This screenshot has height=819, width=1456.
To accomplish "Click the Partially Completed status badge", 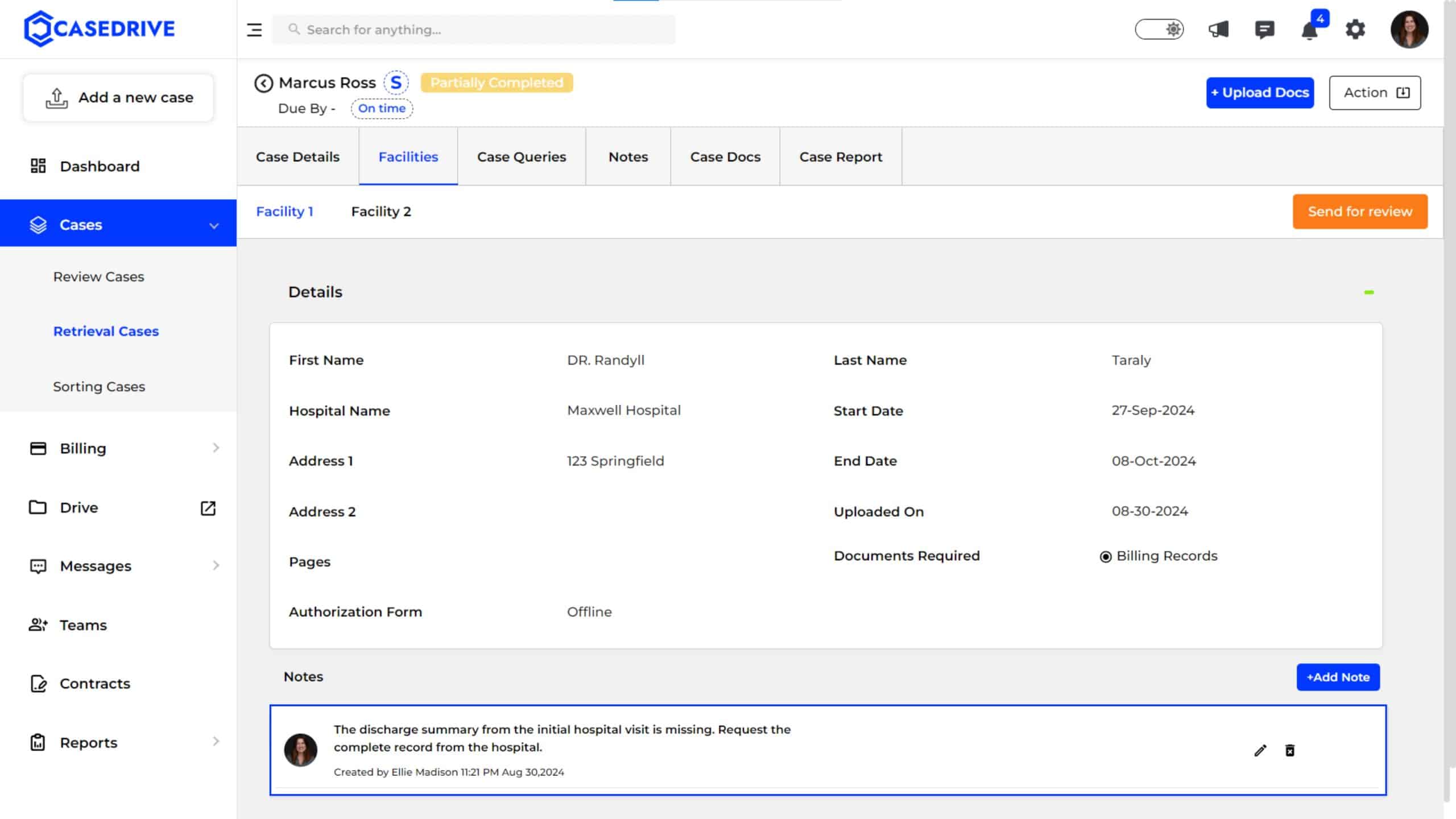I will point(497,83).
